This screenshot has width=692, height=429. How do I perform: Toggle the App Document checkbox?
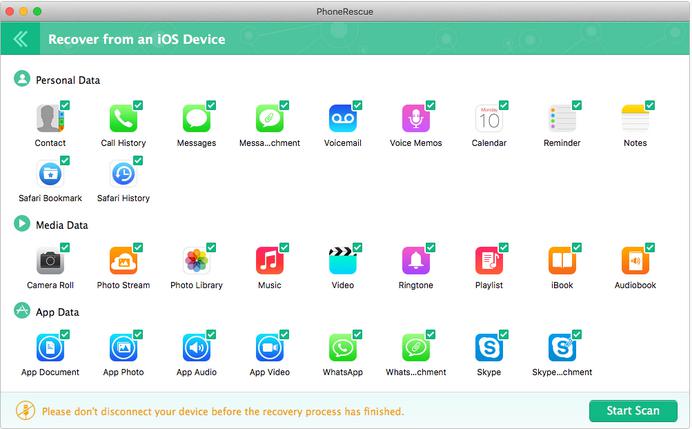click(65, 334)
